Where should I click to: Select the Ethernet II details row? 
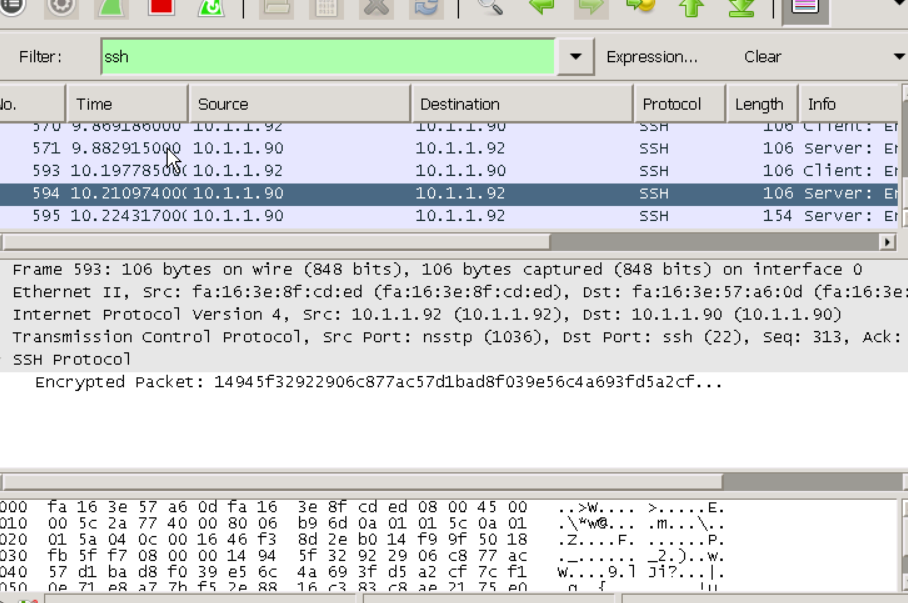(454, 292)
